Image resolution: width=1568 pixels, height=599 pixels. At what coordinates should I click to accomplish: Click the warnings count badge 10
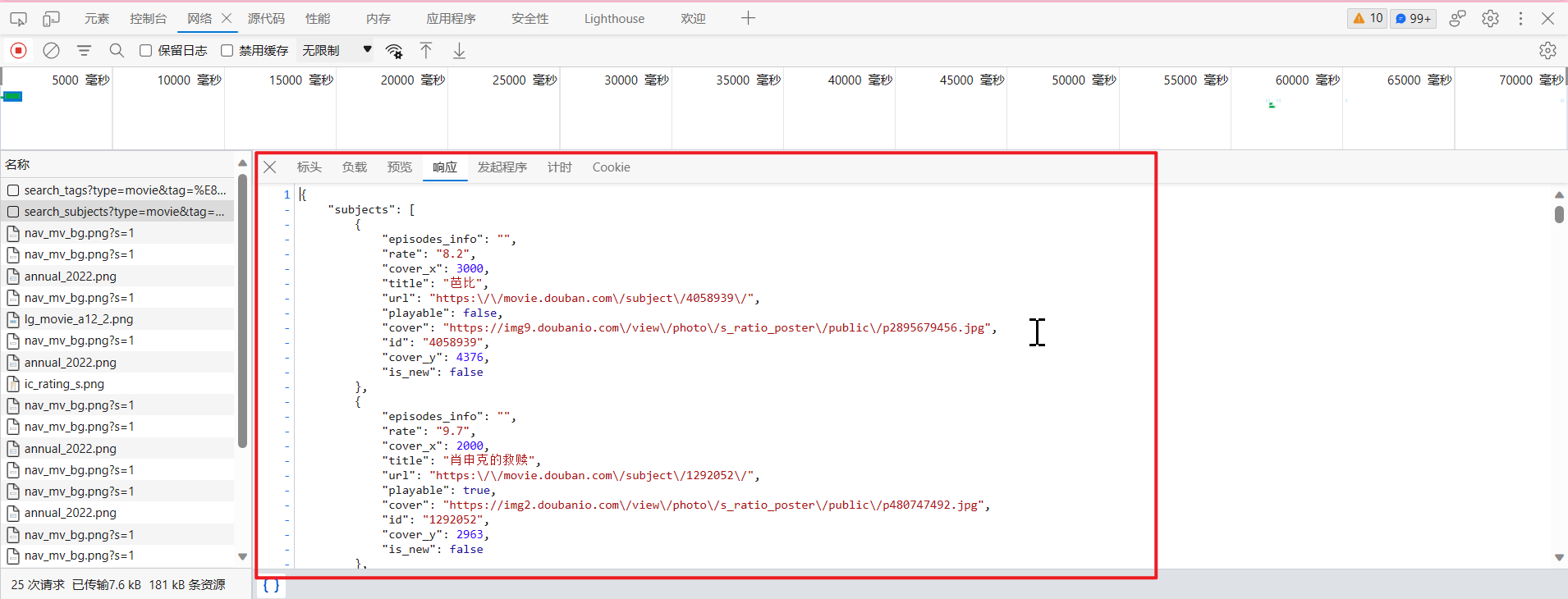tap(1368, 18)
